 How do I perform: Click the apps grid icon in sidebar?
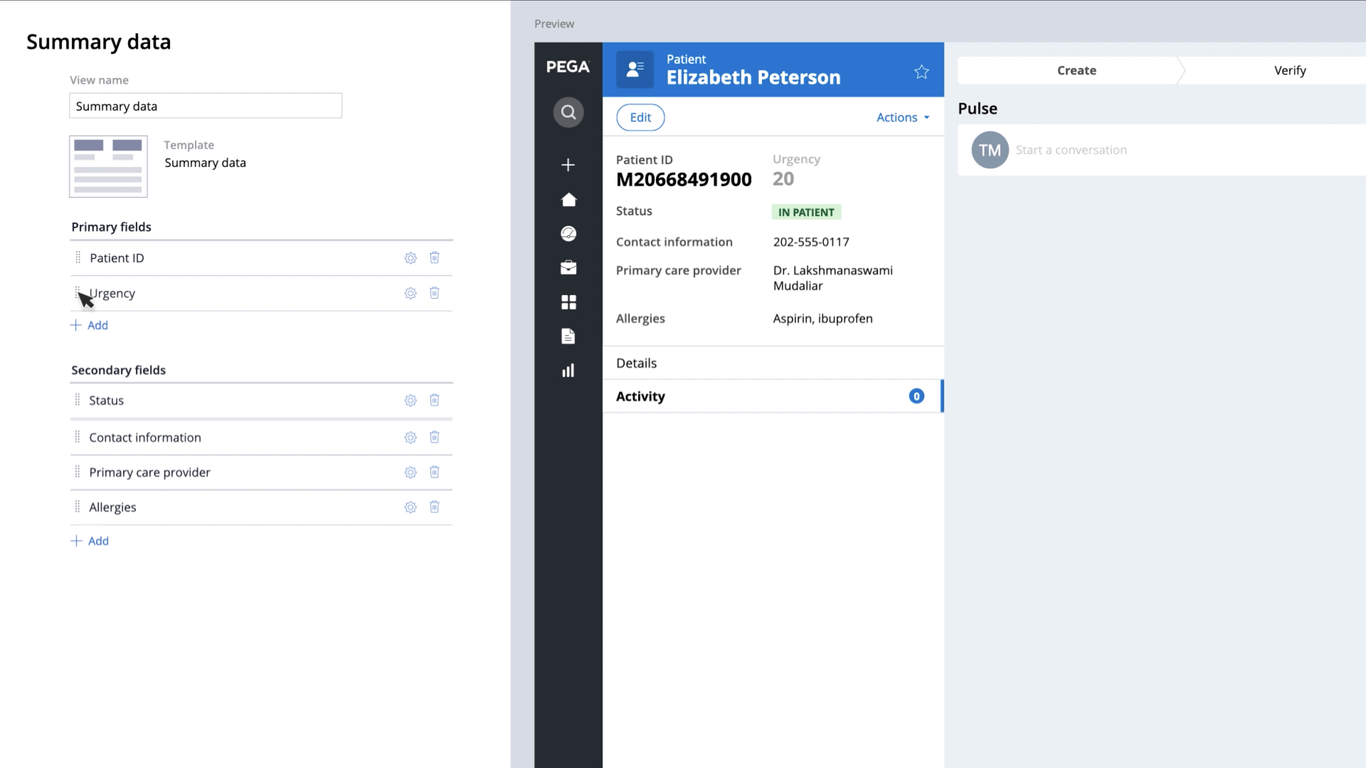[x=568, y=301]
